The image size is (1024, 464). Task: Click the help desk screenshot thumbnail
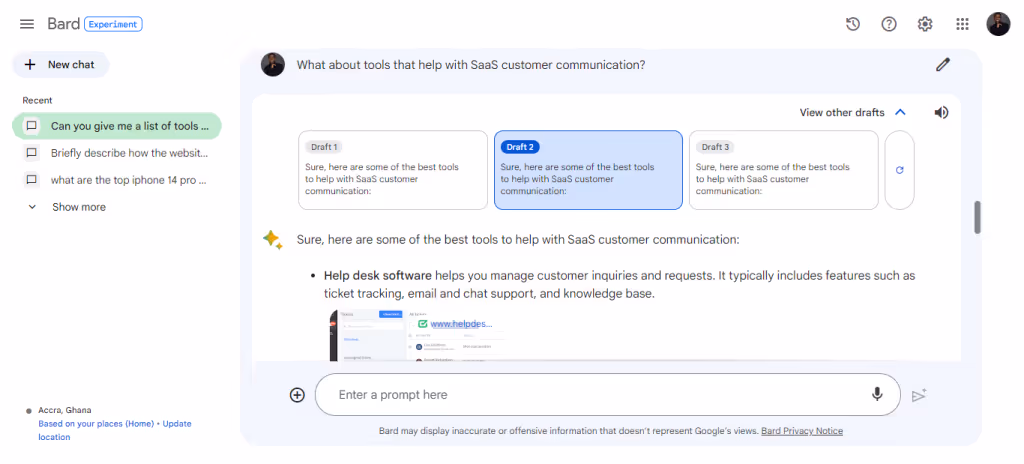click(x=417, y=335)
